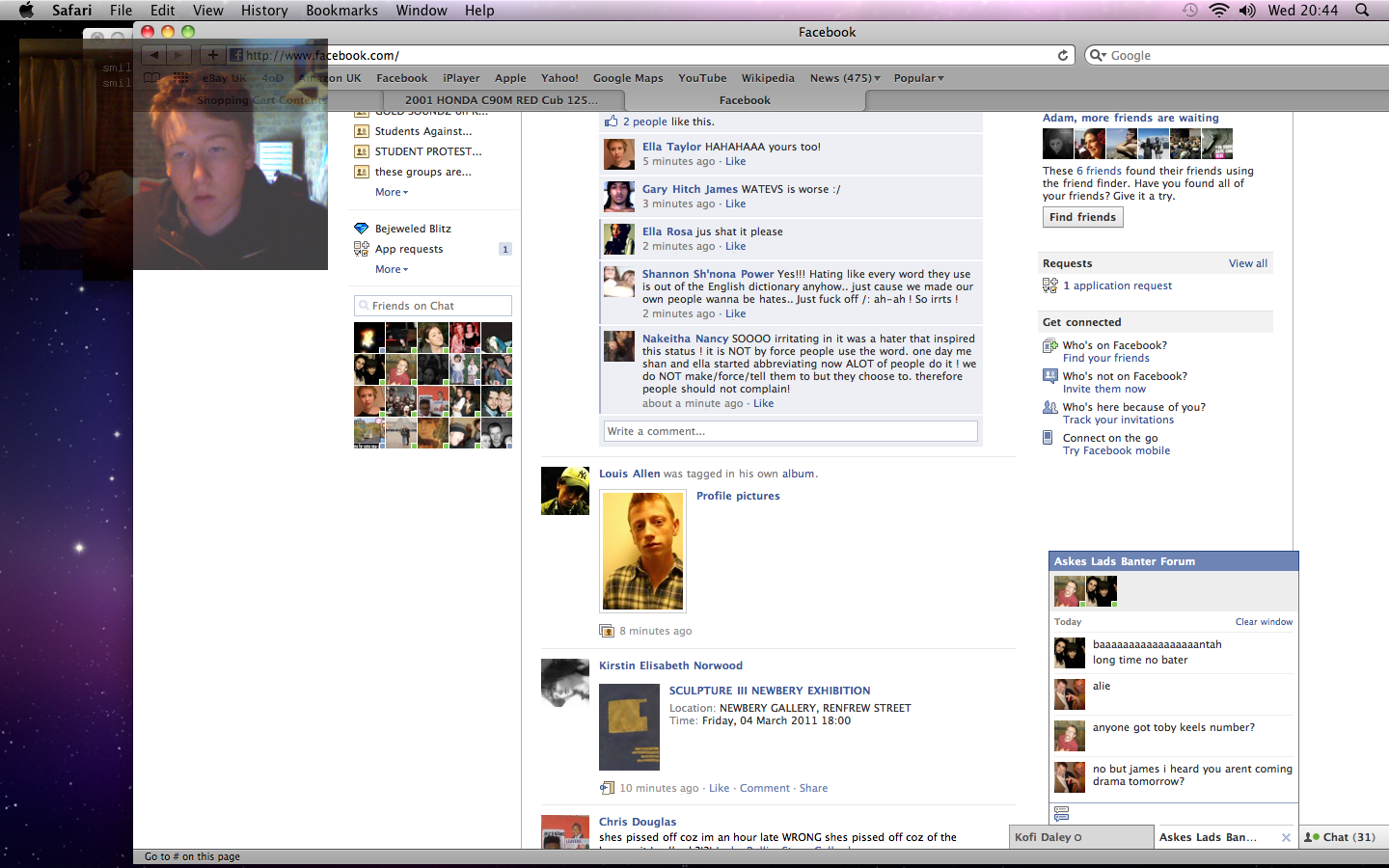Expand More under groups list
This screenshot has height=868, width=1389.
click(392, 192)
